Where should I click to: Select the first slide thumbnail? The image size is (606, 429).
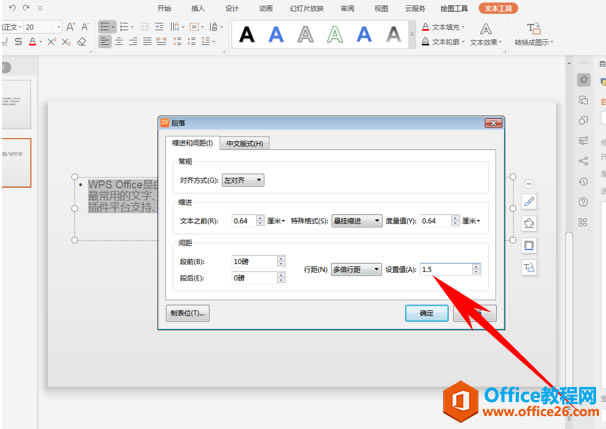(16, 104)
